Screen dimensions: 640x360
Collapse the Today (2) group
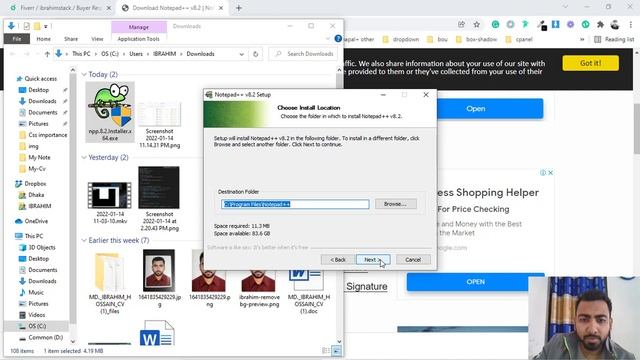(x=84, y=74)
